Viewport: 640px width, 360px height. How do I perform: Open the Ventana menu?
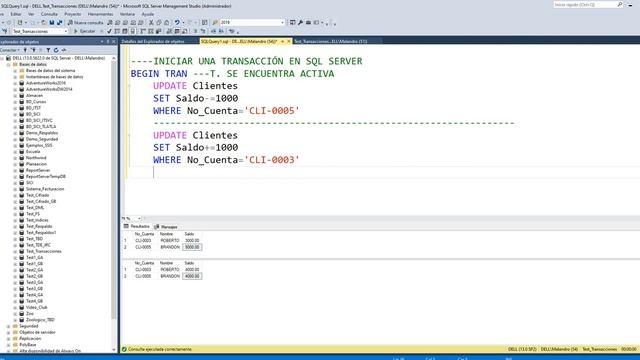tap(127, 14)
